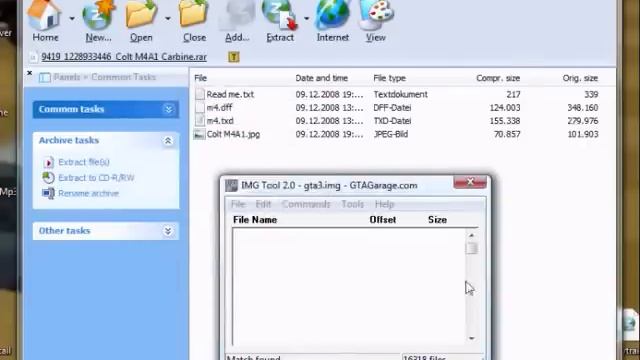Image resolution: width=640 pixels, height=360 pixels.
Task: Click Size column in IMG Tool
Action: point(437,220)
